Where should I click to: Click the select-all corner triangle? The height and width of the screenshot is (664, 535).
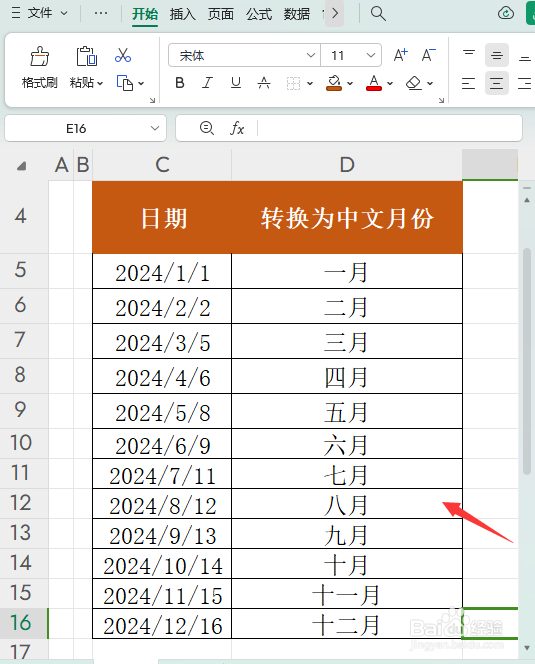(x=21, y=166)
